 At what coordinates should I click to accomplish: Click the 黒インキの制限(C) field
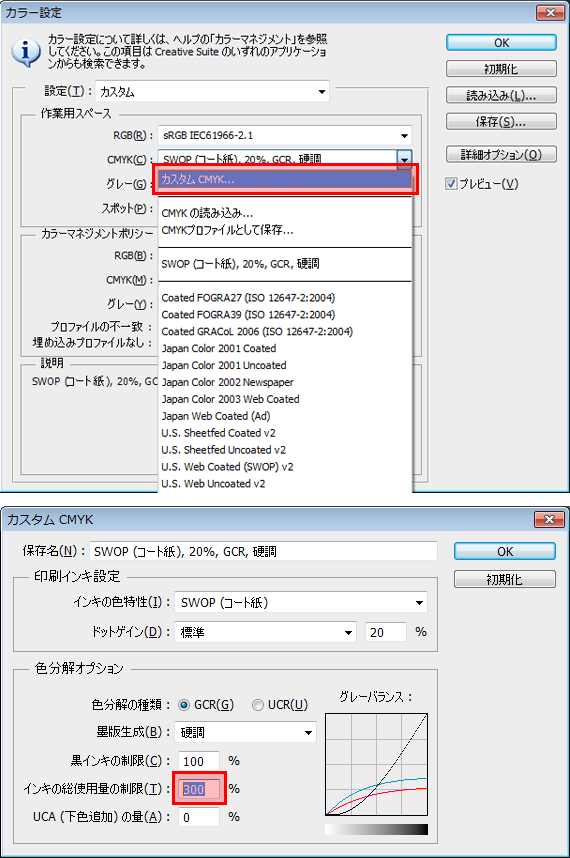pyautogui.click(x=199, y=761)
